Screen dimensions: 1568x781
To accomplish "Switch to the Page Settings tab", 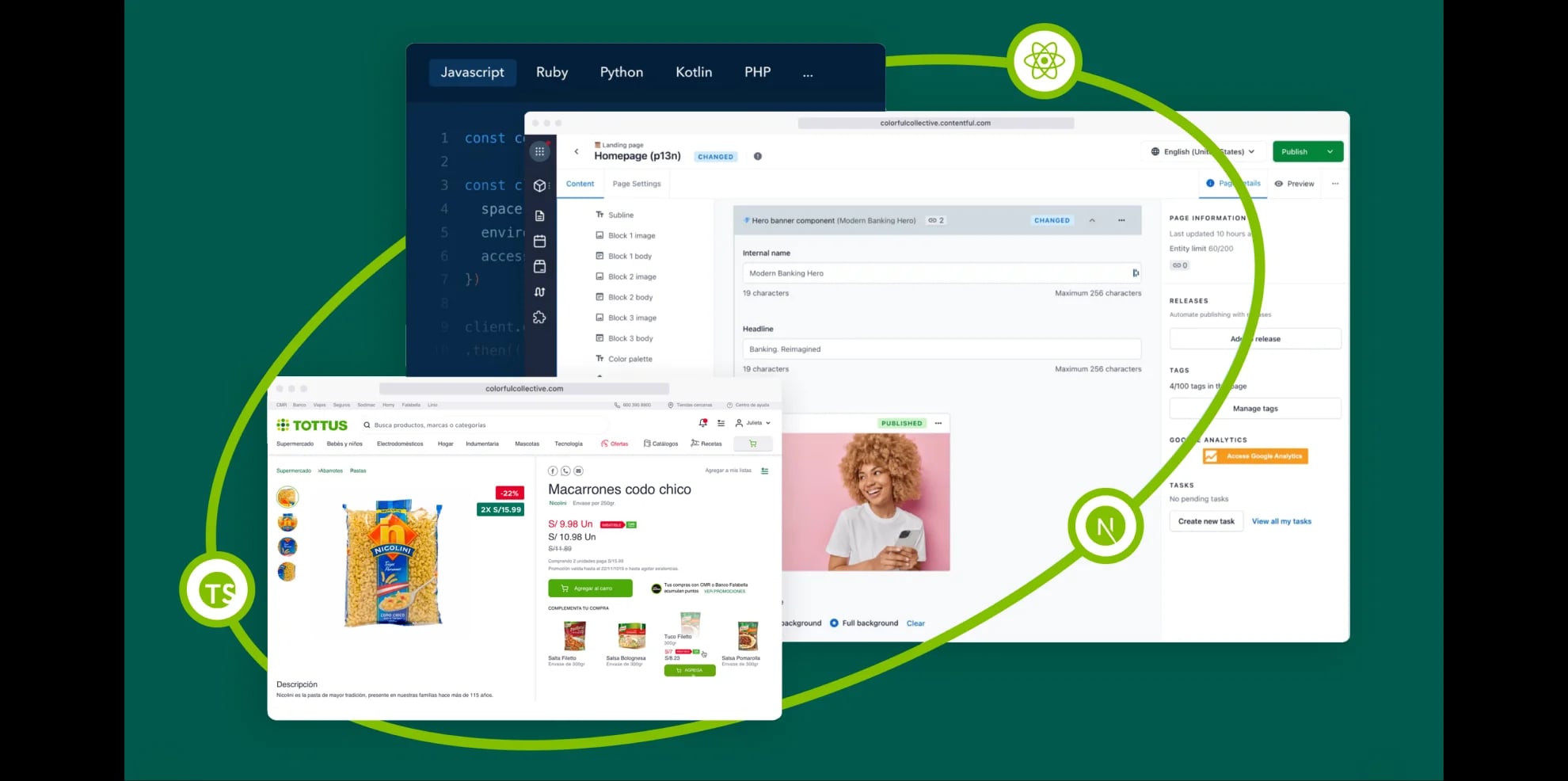I will (636, 184).
